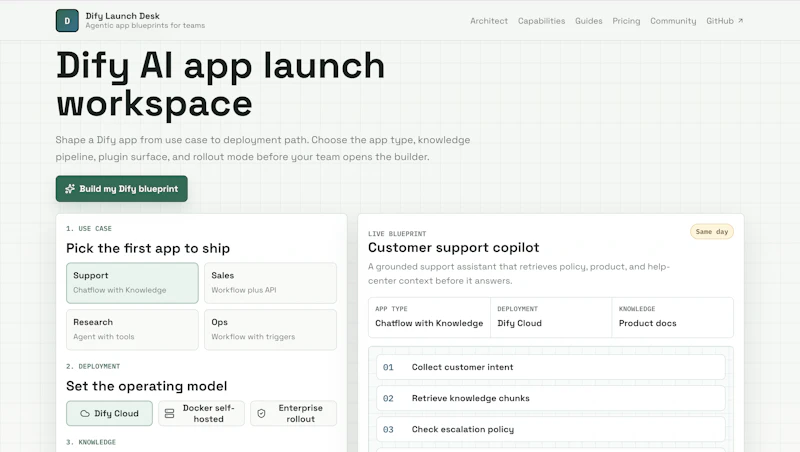Choose the Research use case card
The height and width of the screenshot is (452, 800).
[x=132, y=330]
